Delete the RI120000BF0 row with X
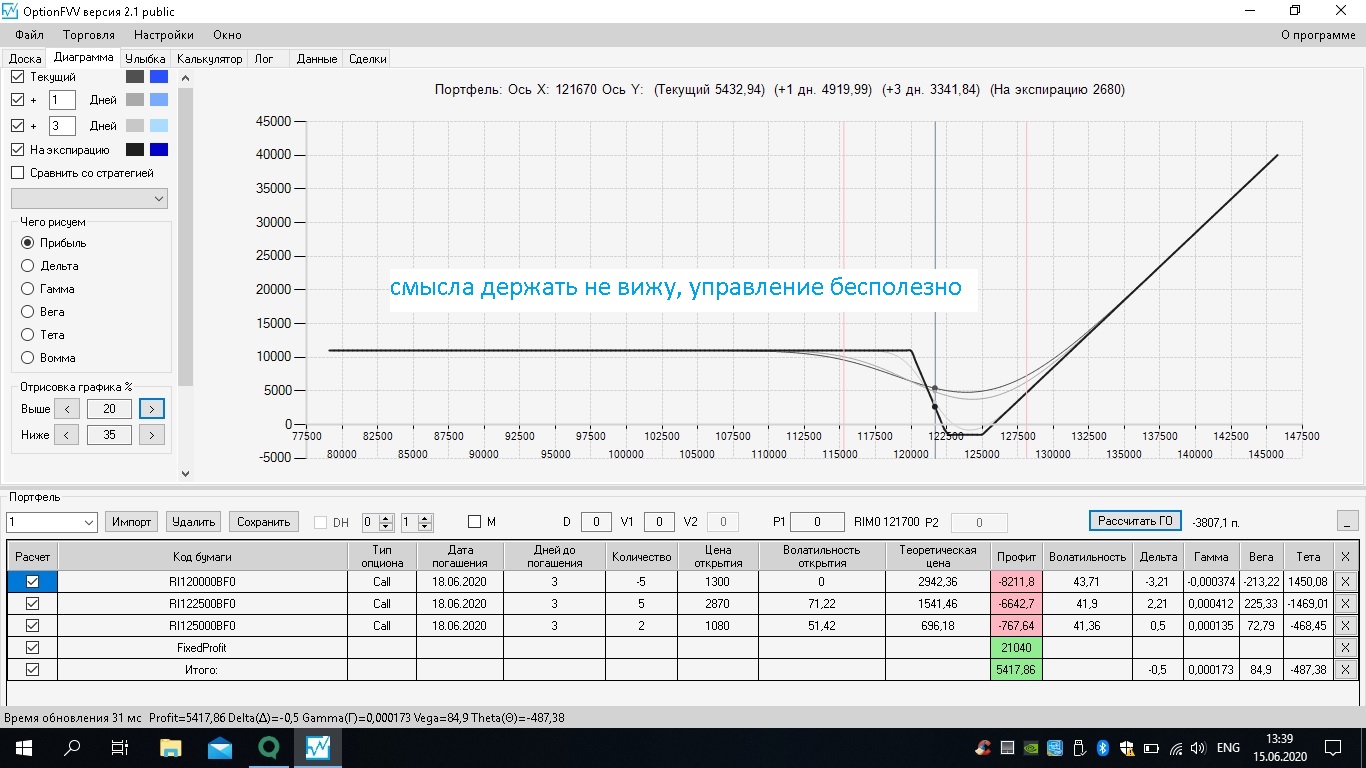Viewport: 1366px width, 768px height. click(1345, 581)
